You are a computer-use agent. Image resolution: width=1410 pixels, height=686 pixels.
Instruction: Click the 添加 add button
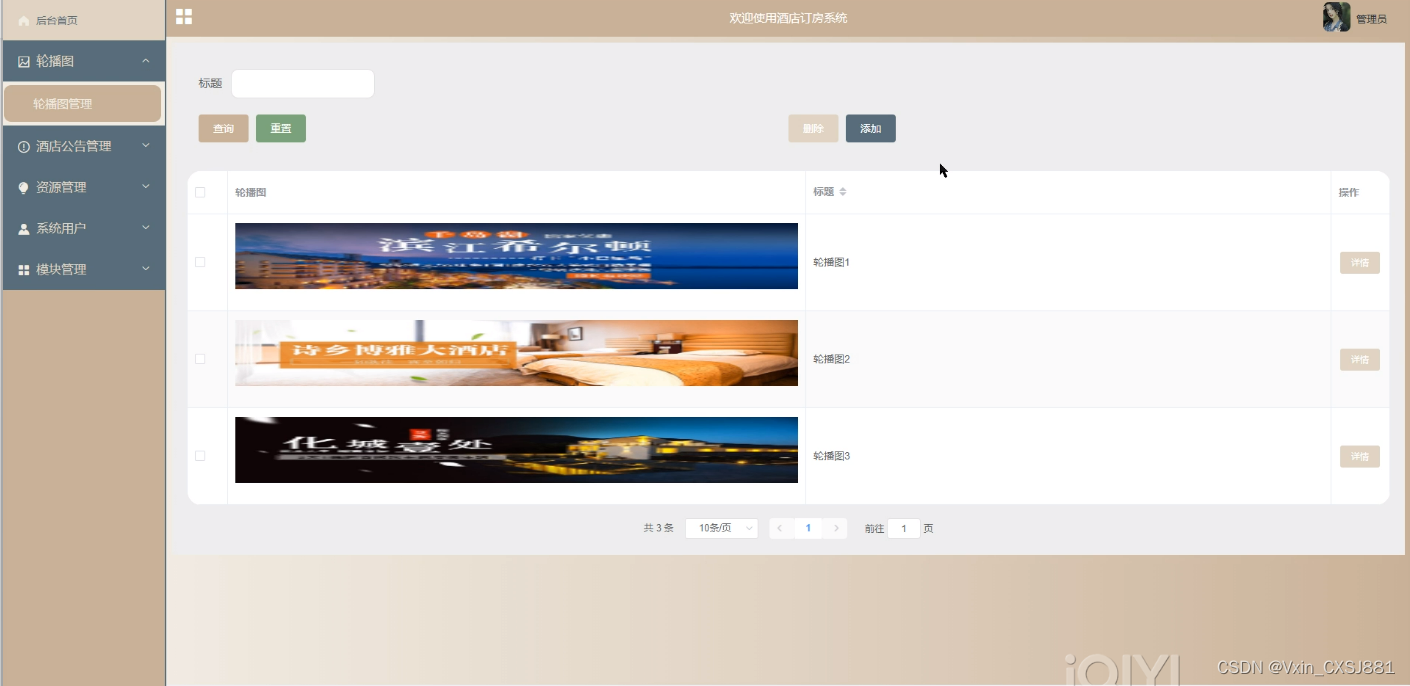pos(871,129)
